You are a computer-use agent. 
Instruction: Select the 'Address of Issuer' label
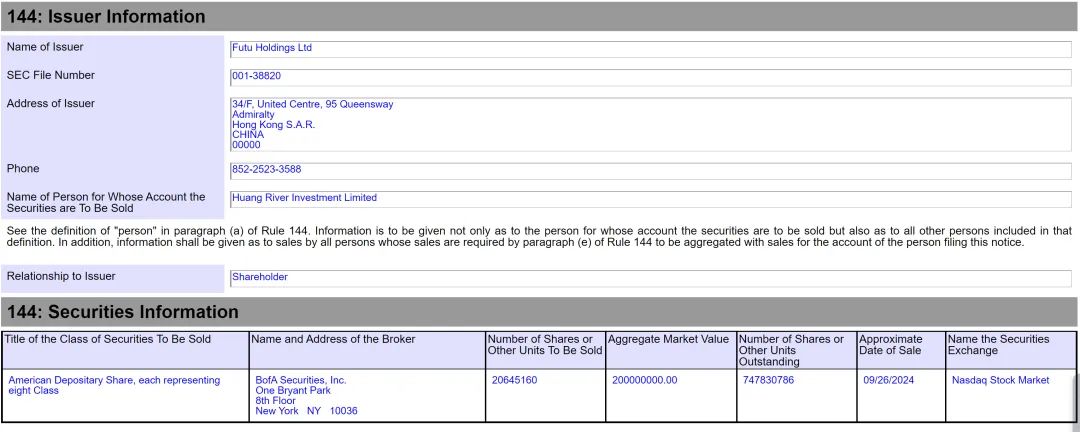(50, 103)
